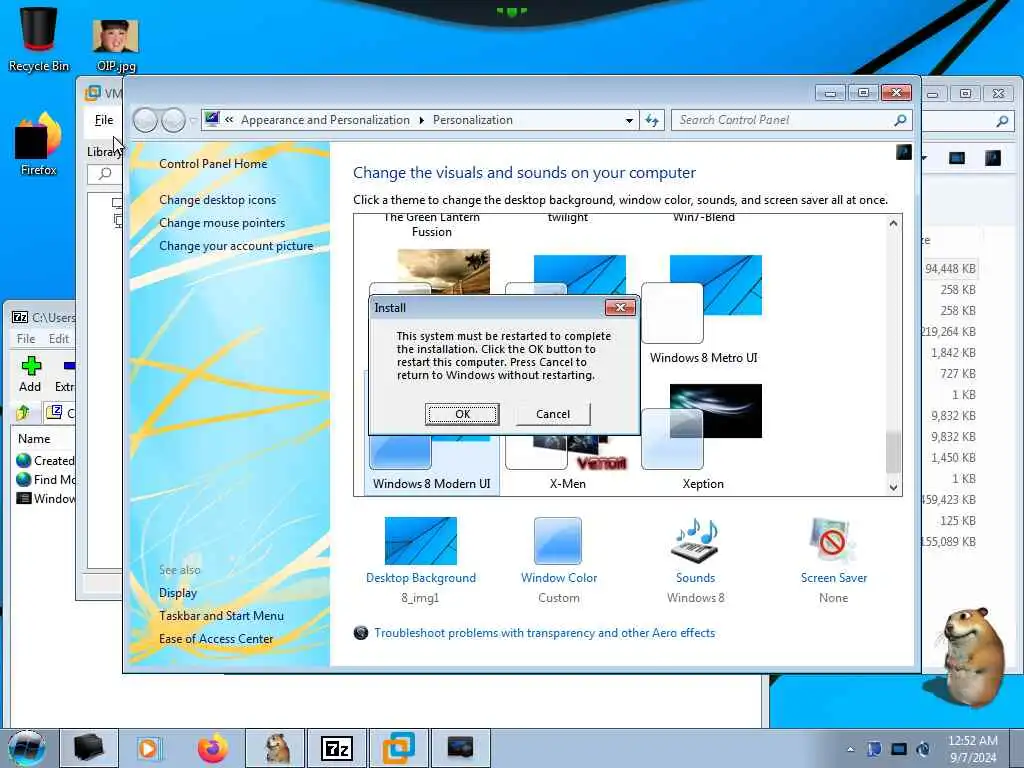Click the search magnifier in background Explorer window

point(1002,120)
